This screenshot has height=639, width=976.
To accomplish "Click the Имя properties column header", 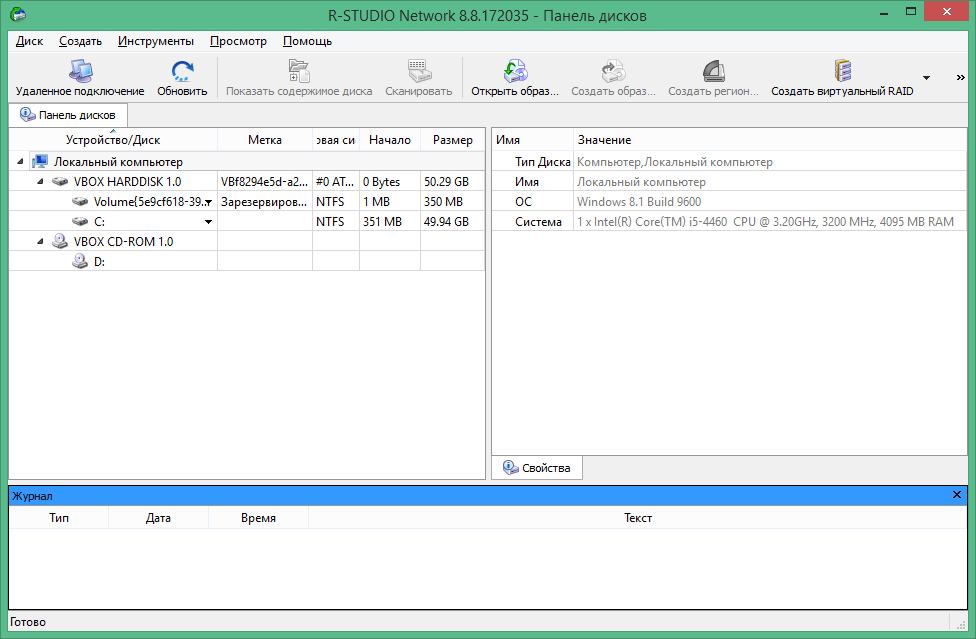I will click(x=532, y=140).
